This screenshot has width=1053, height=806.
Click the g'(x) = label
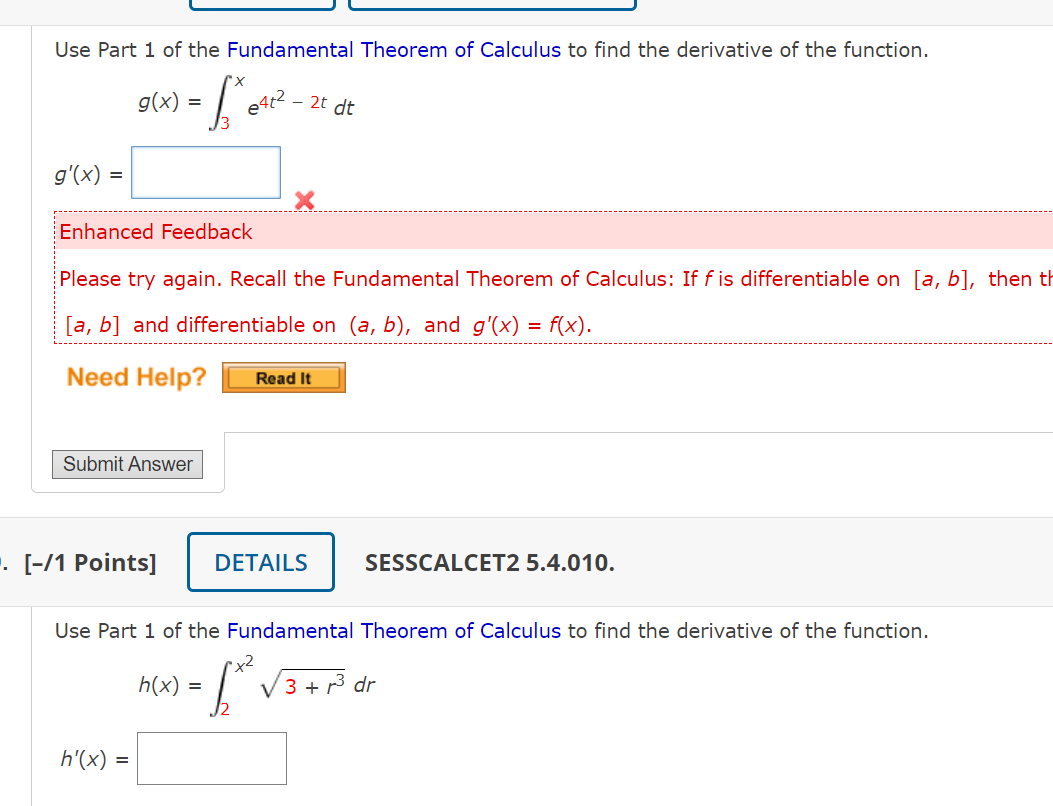88,172
